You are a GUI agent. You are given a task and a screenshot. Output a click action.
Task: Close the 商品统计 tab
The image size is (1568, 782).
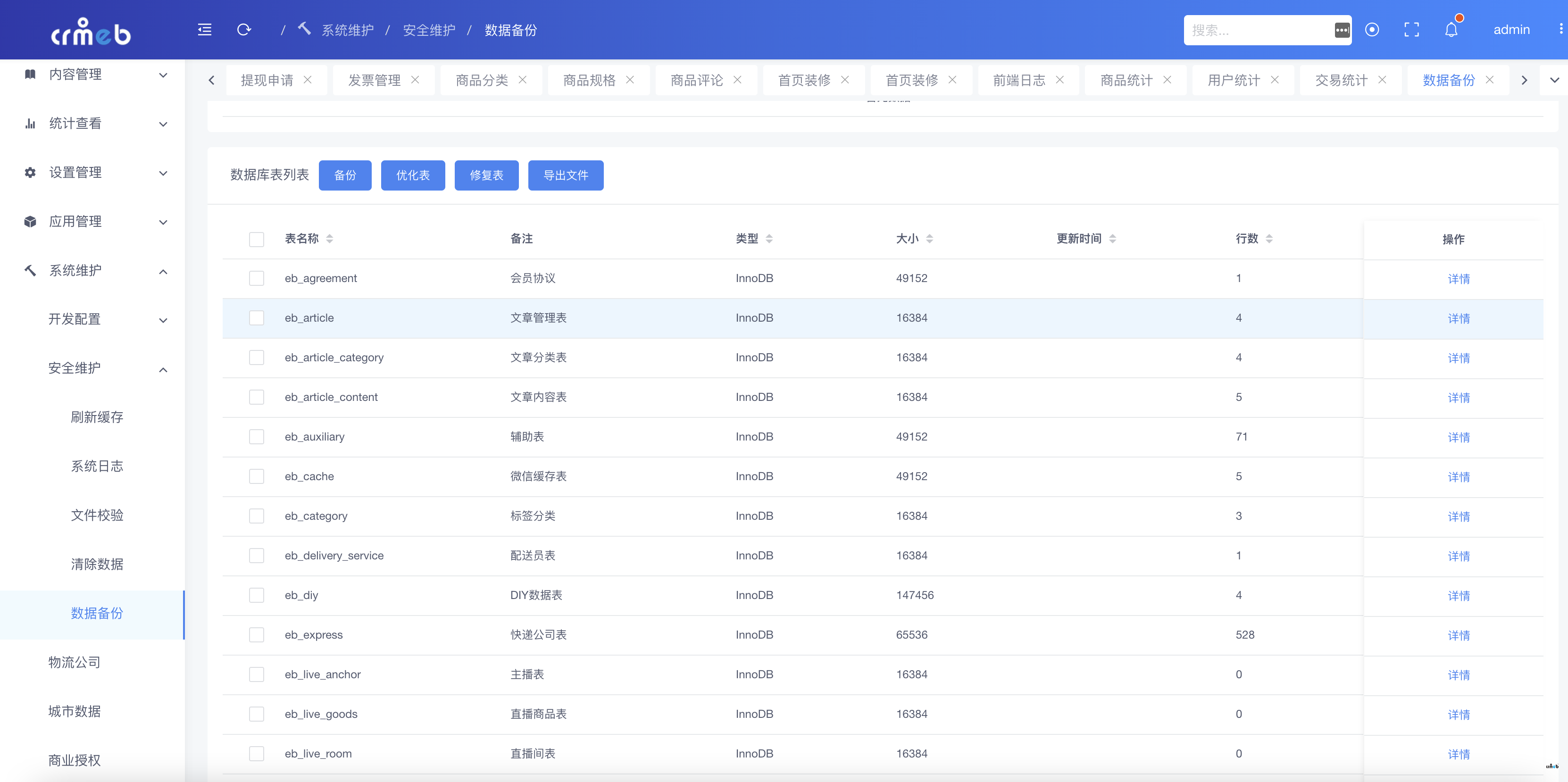[x=1167, y=80]
